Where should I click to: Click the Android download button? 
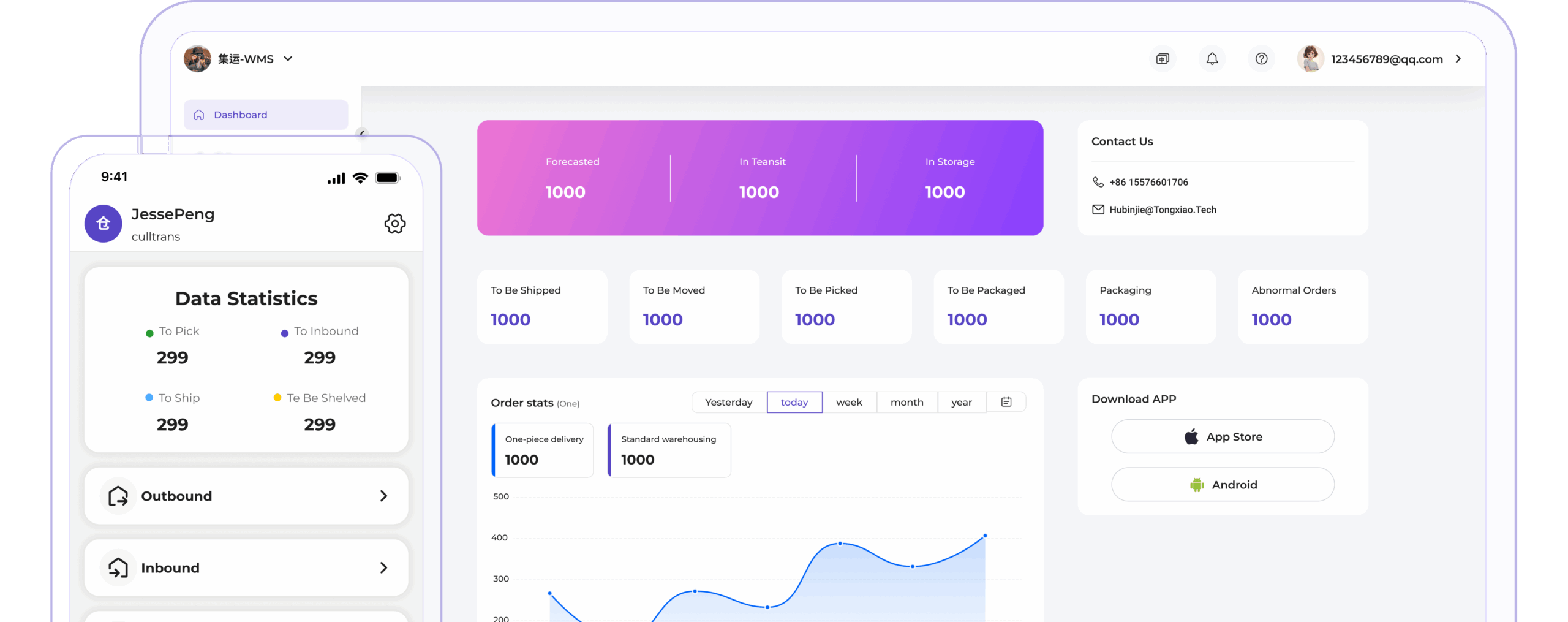[1223, 484]
